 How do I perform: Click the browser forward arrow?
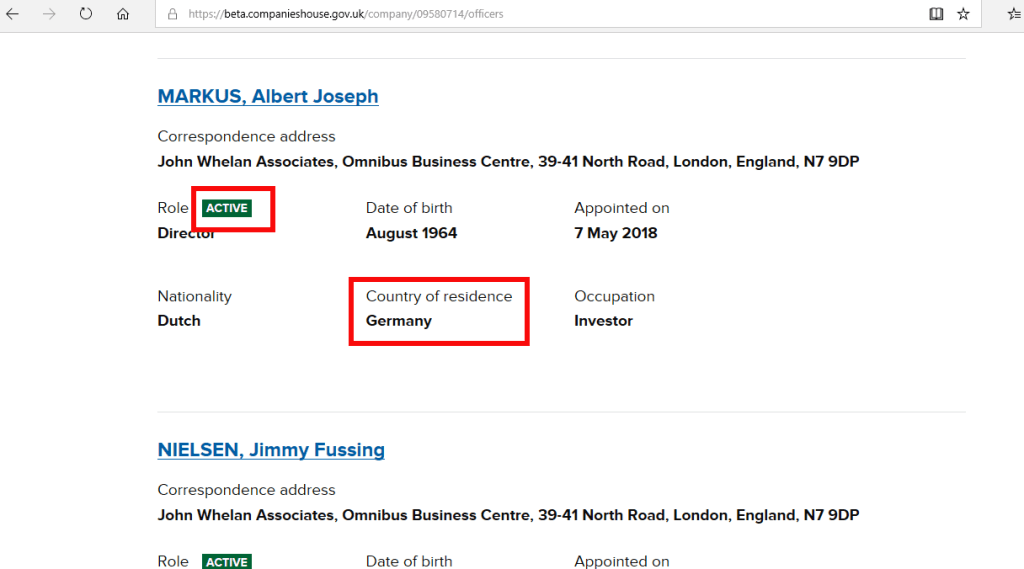(x=49, y=14)
